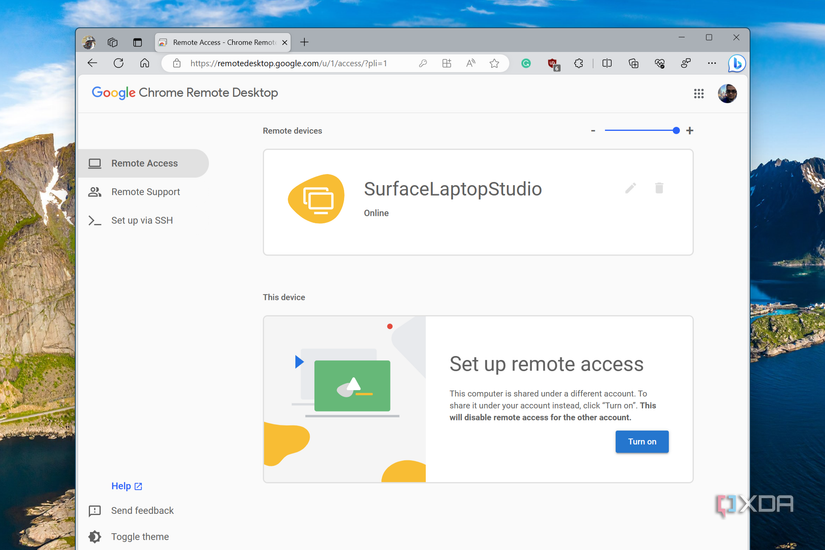The height and width of the screenshot is (550, 825).
Task: Open the Google account profile picture
Action: [x=727, y=93]
